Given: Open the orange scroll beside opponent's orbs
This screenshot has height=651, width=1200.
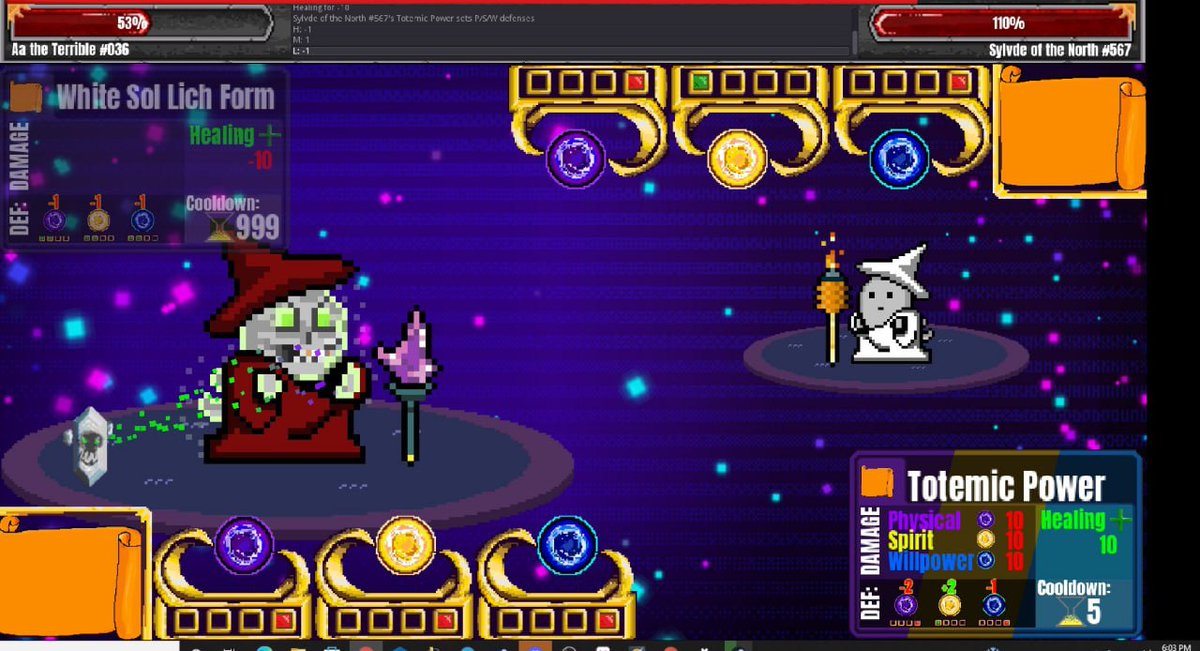Looking at the screenshot, I should tap(1070, 131).
